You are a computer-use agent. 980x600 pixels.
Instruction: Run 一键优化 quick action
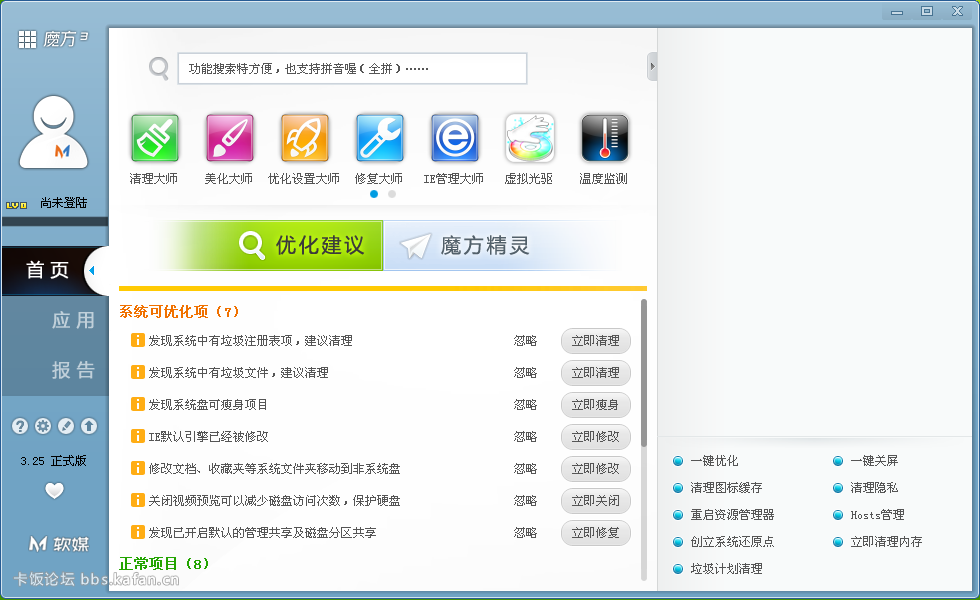[714, 461]
